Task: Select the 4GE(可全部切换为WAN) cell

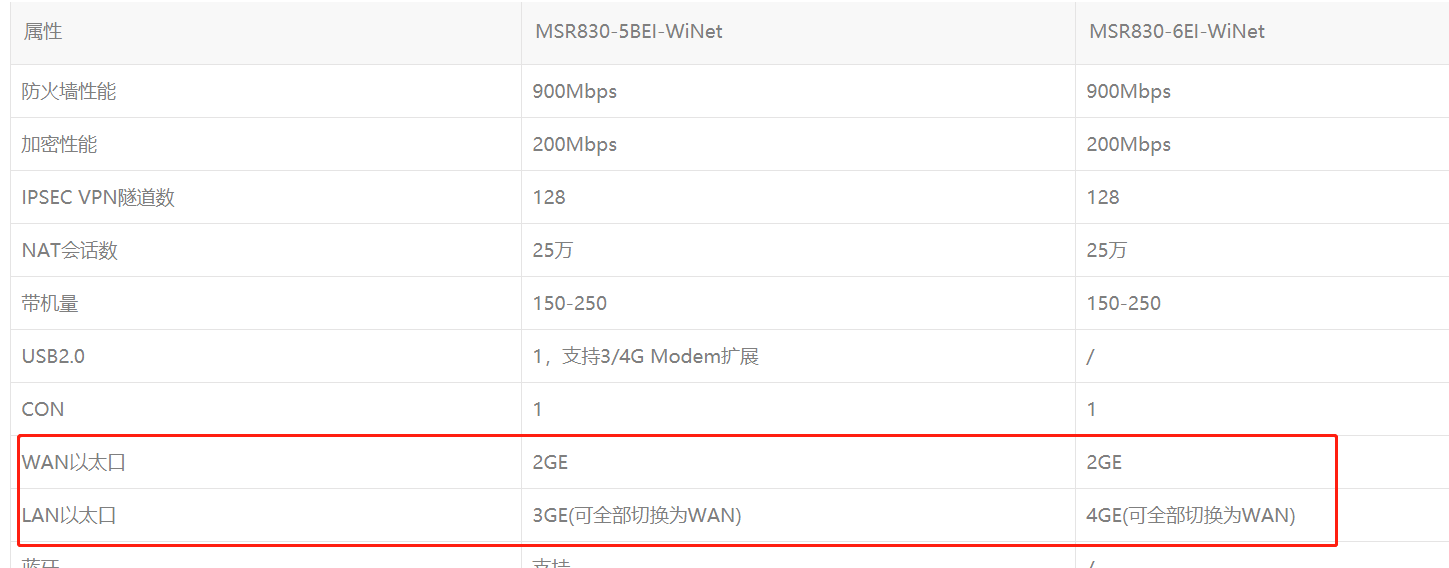Action: [x=1191, y=515]
